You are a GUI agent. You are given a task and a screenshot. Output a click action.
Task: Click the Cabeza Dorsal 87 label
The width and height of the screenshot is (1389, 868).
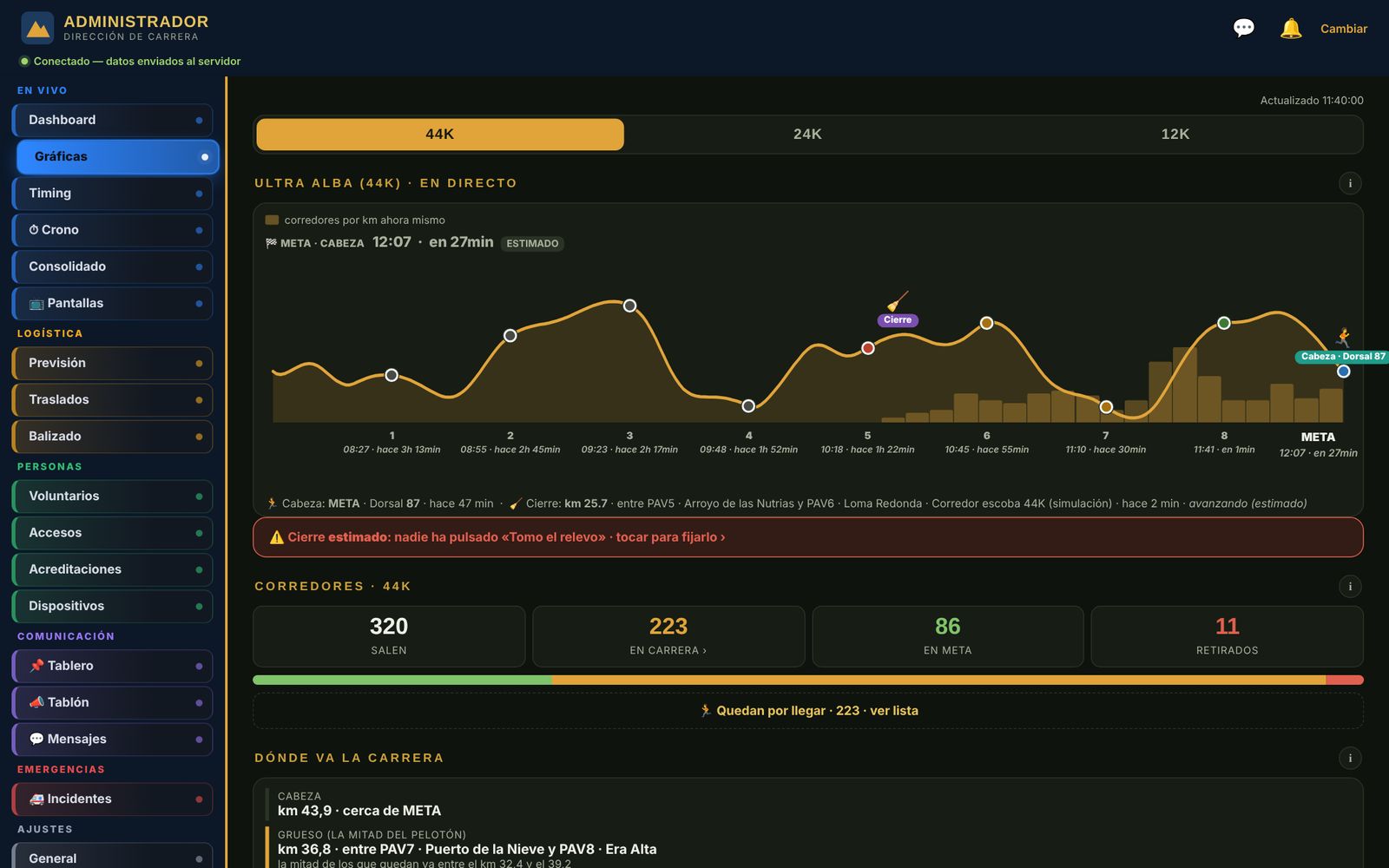coord(1342,357)
